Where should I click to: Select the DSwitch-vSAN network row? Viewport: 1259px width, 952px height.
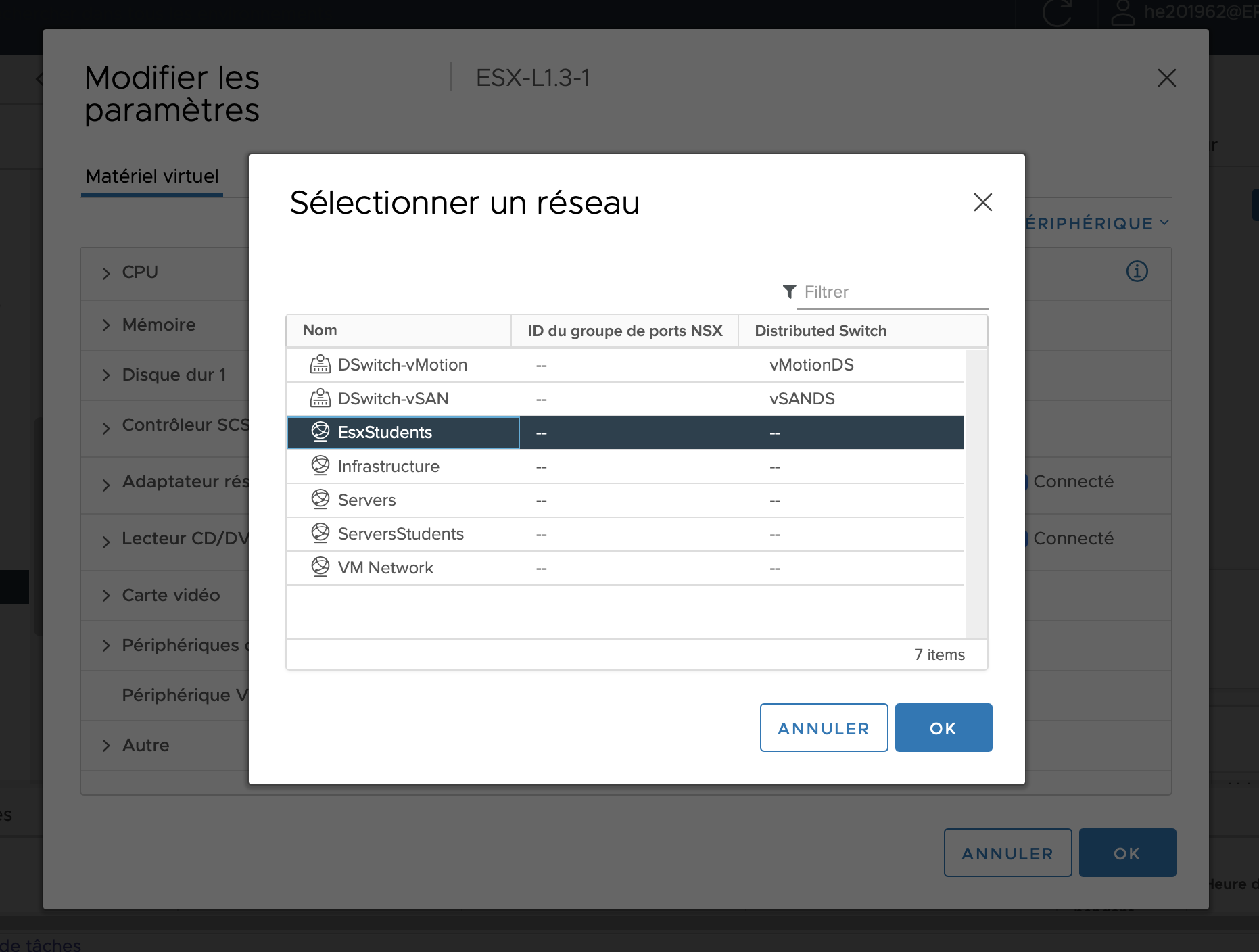(625, 399)
